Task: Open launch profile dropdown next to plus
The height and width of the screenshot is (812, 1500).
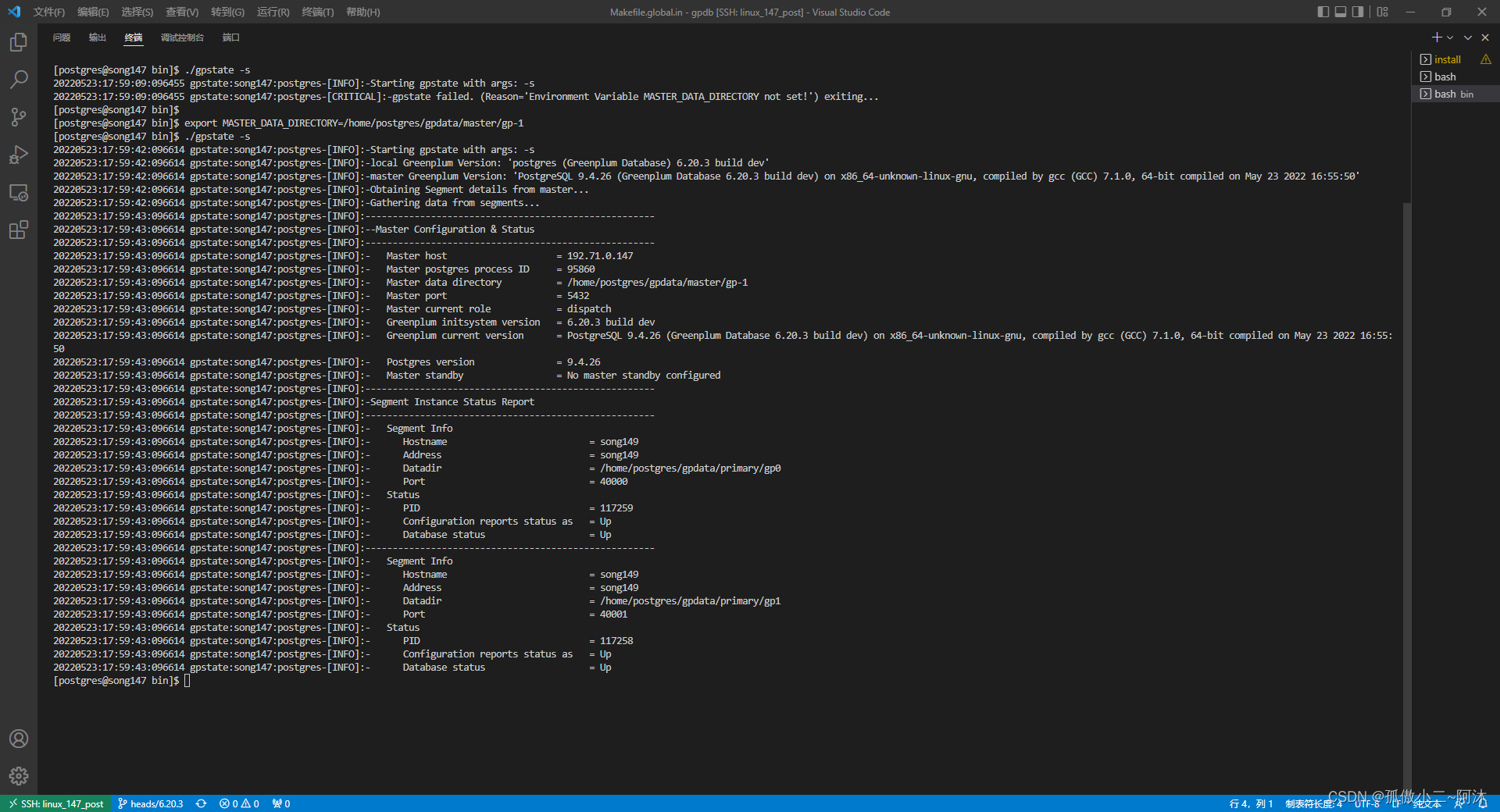Action: [x=1450, y=37]
